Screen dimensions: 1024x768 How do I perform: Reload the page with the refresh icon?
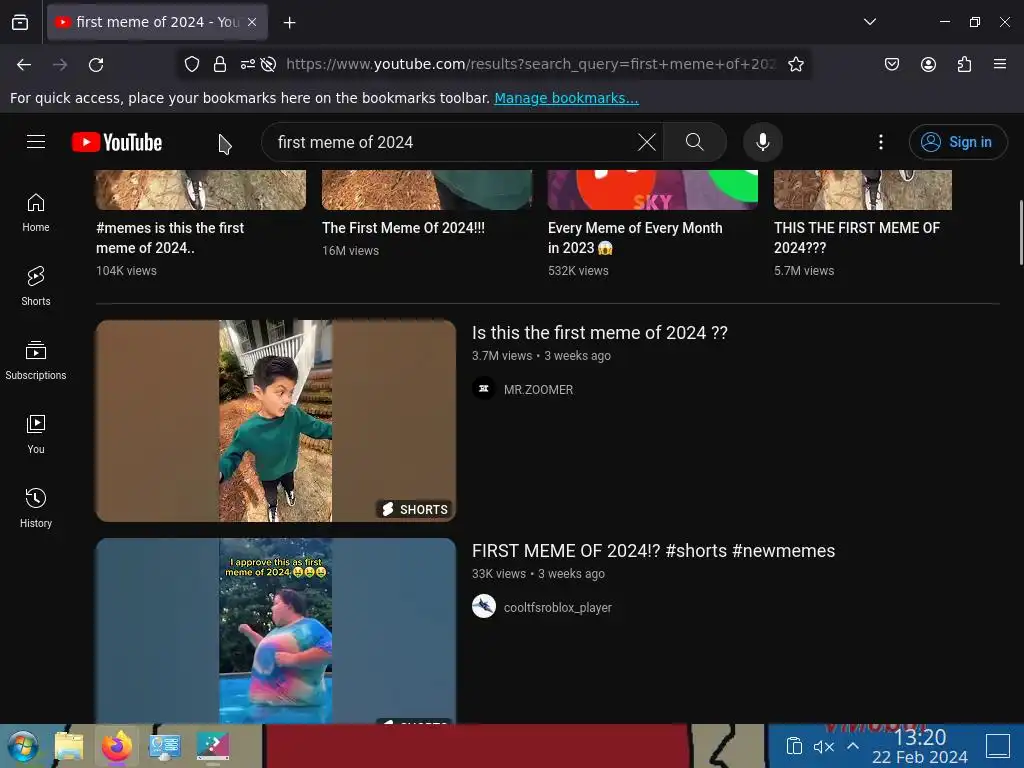[96, 65]
